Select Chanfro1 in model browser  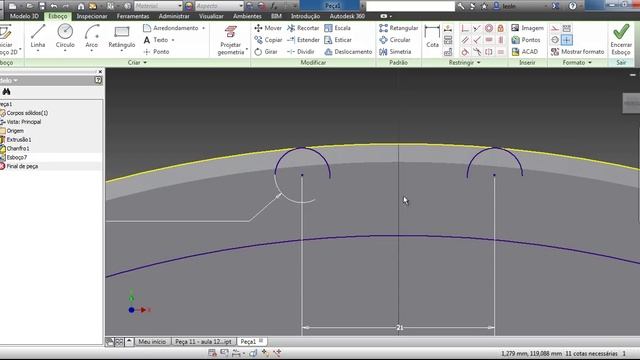coord(18,149)
